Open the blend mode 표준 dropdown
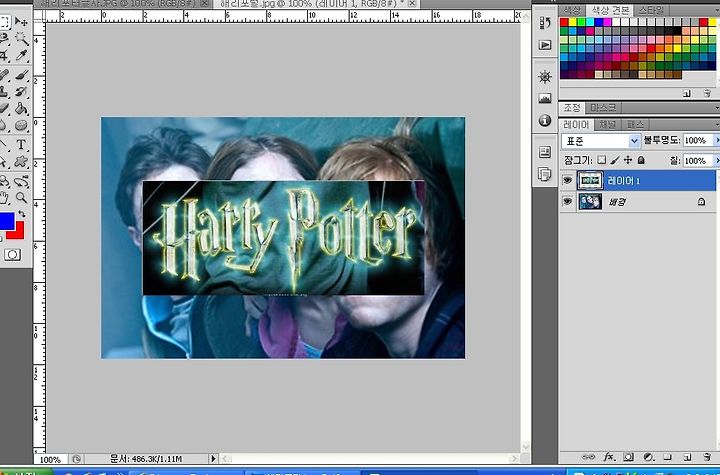 [x=601, y=141]
